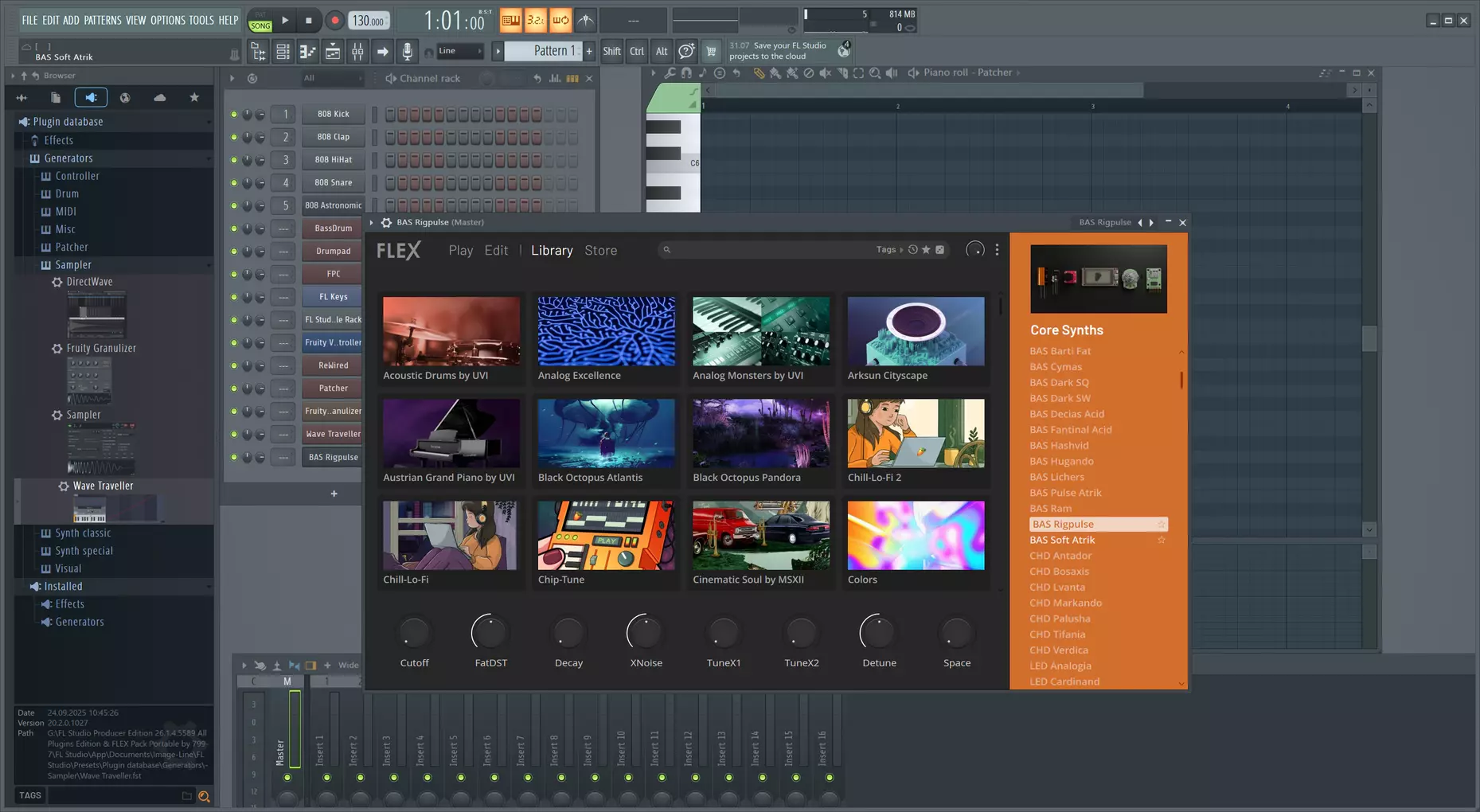Select the BAS Pulse Atrik preset
1480x812 pixels.
point(1065,493)
